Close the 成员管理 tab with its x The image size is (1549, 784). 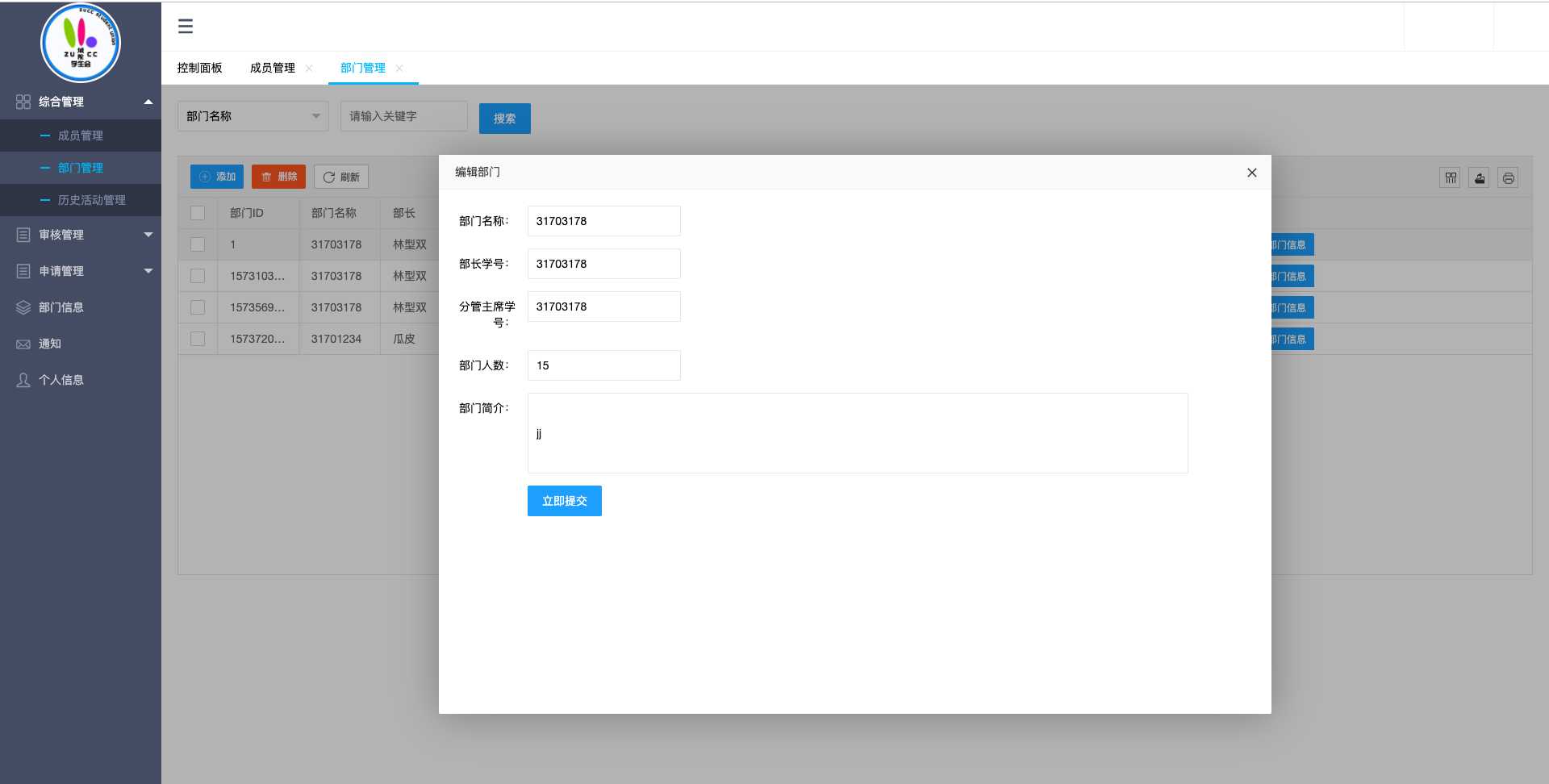309,69
